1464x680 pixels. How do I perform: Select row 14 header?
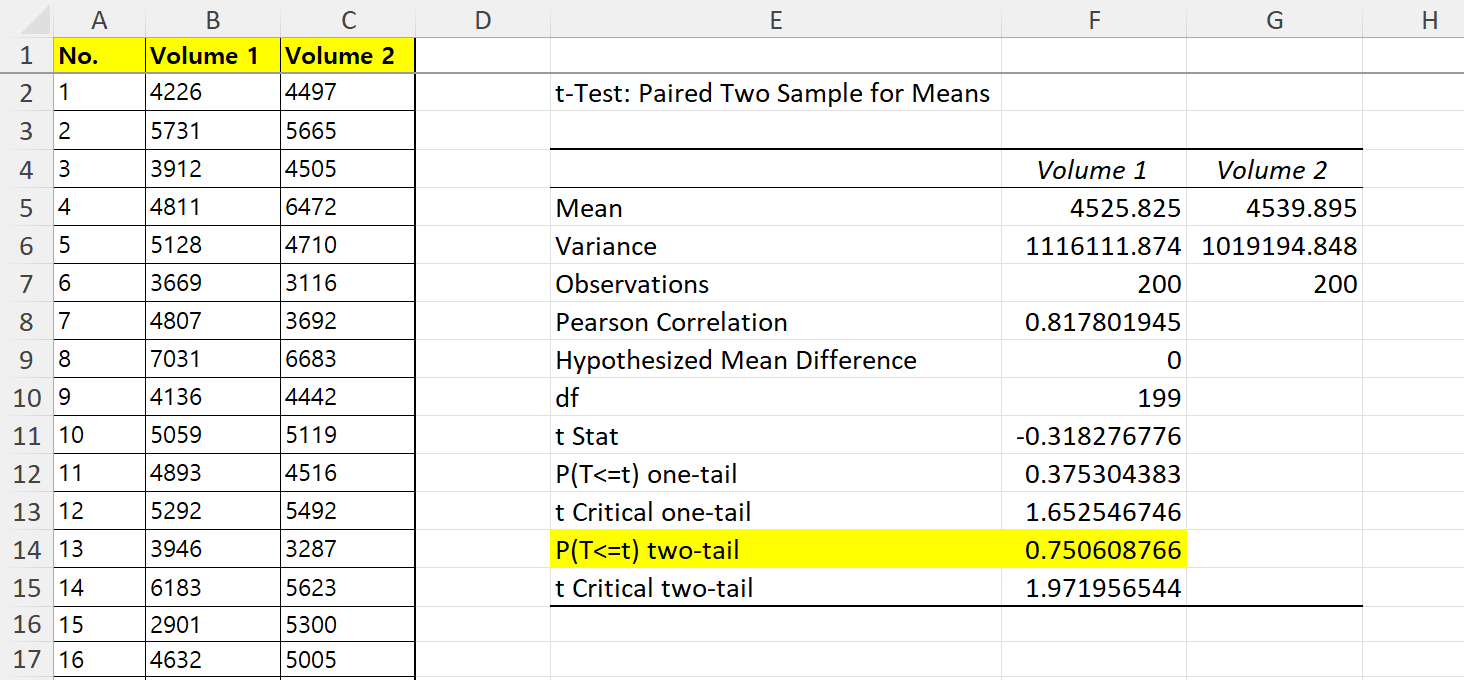click(26, 548)
